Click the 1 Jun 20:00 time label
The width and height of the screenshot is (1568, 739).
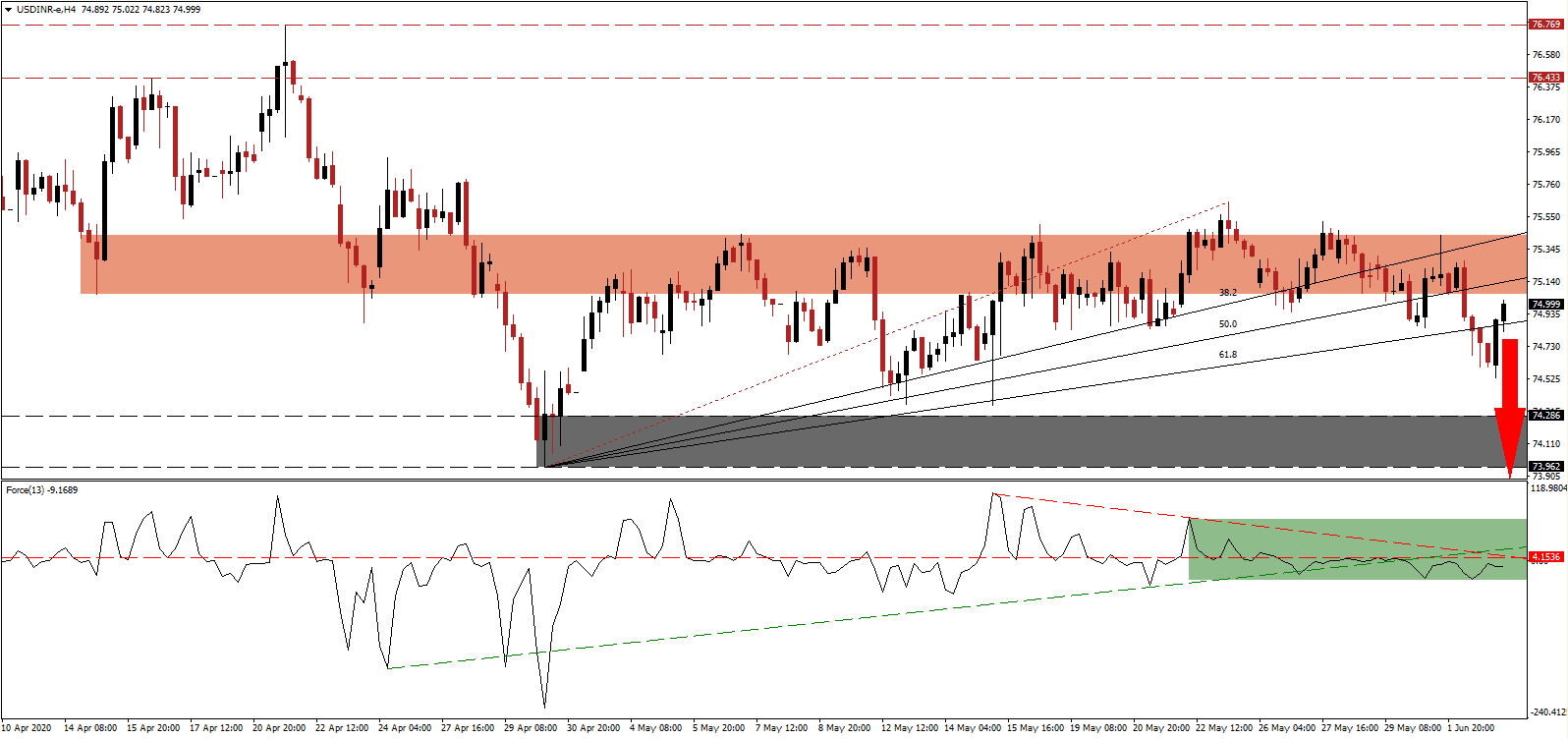(1471, 728)
